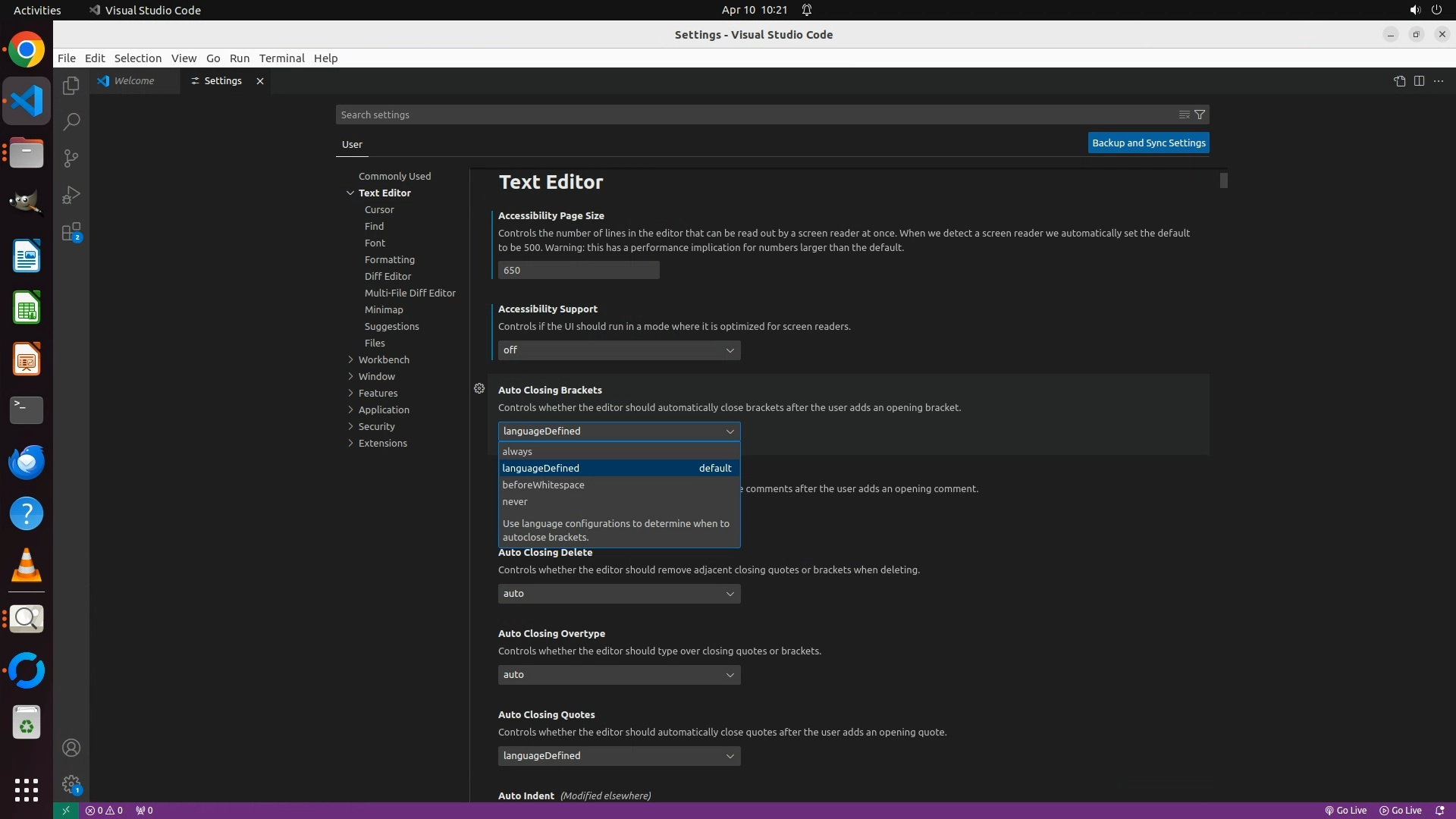
Task: Click the filter settings funnel icon
Action: coord(1200,115)
